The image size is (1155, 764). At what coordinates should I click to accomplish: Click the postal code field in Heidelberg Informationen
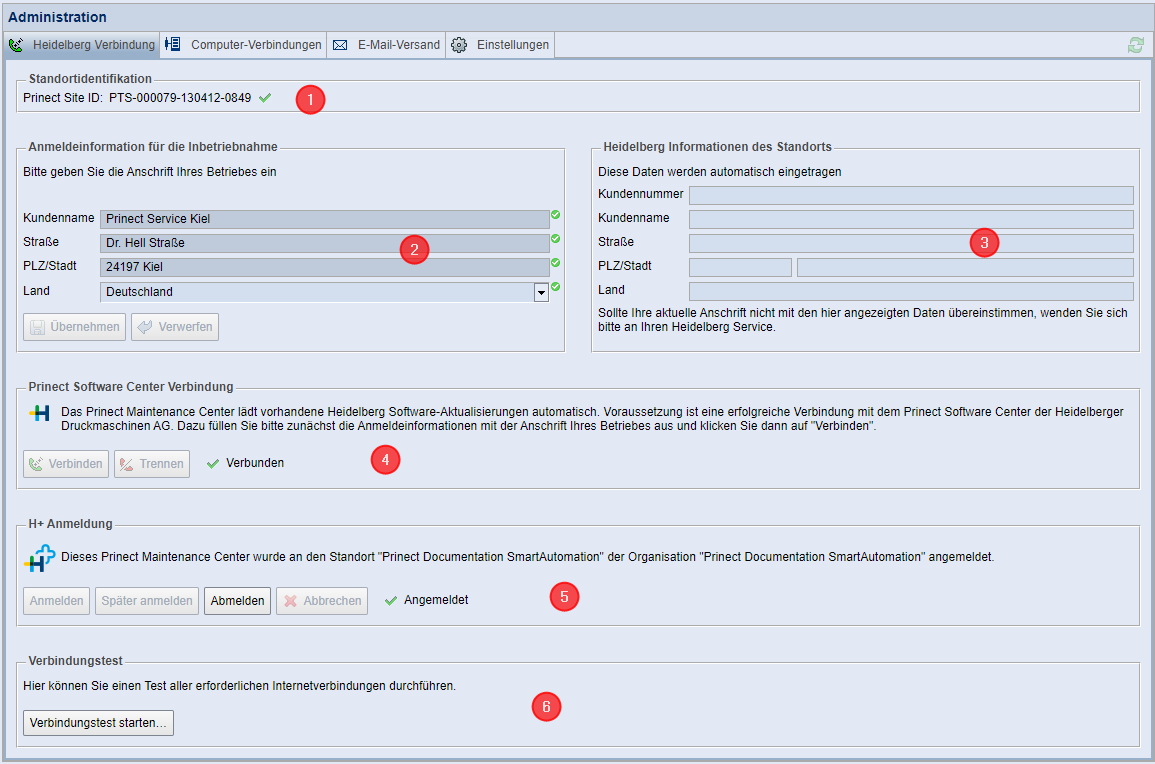coord(740,267)
